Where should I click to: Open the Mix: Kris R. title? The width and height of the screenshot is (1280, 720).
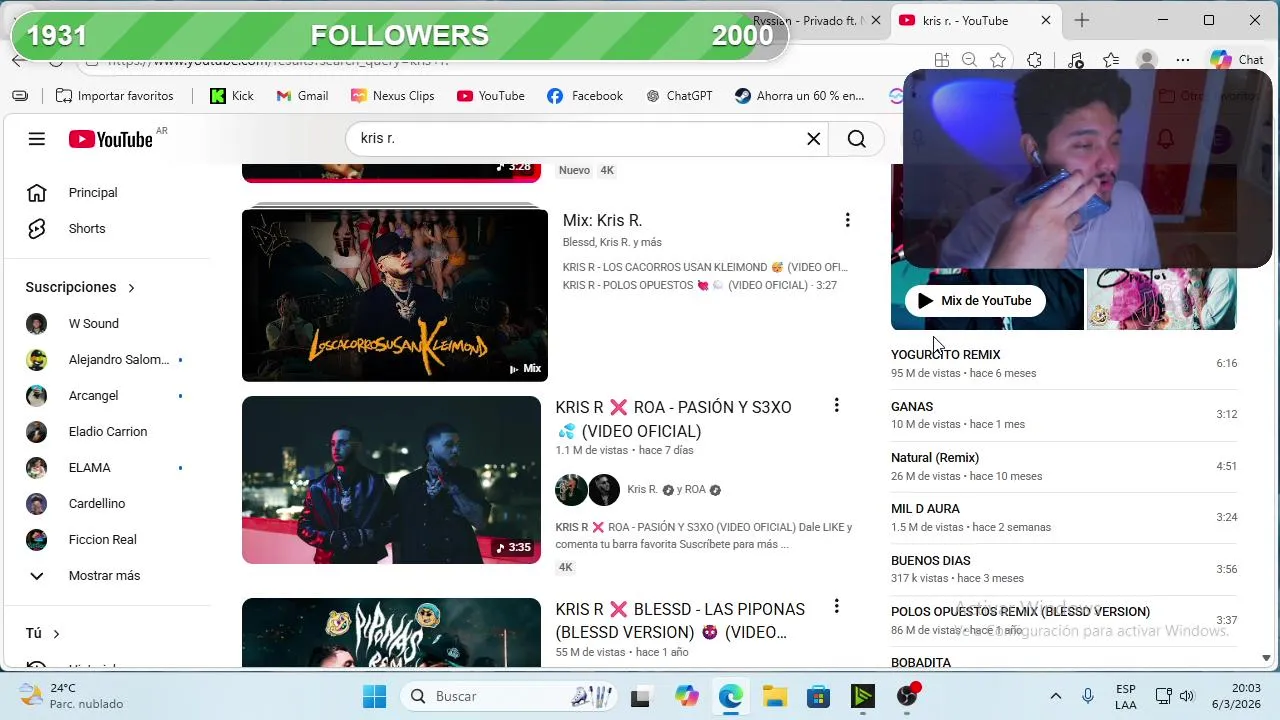coord(602,220)
